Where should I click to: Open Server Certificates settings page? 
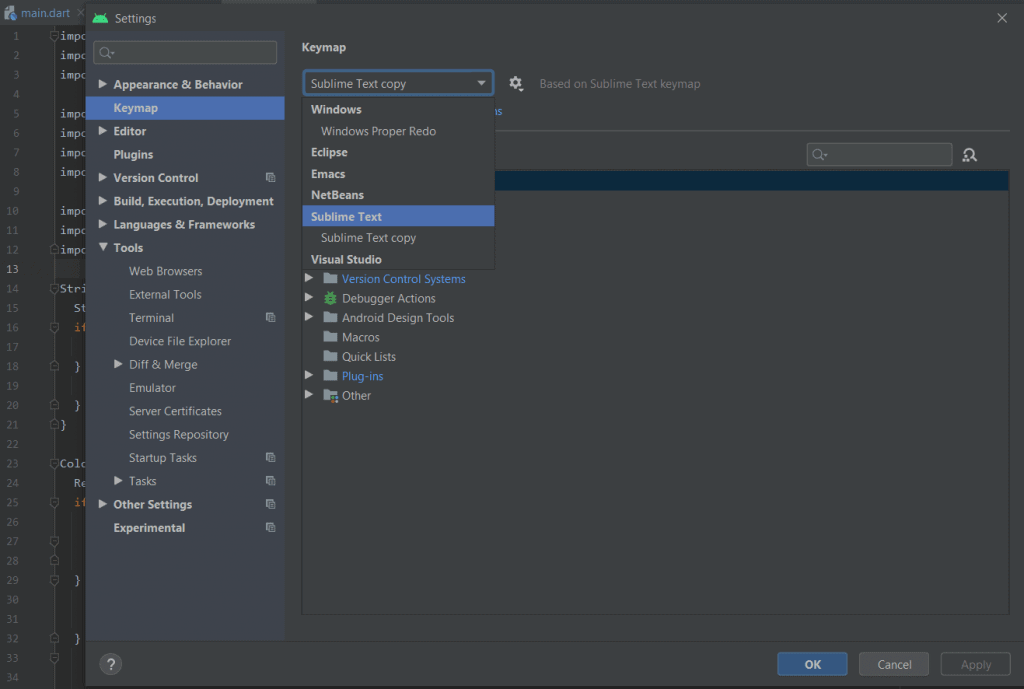click(175, 411)
